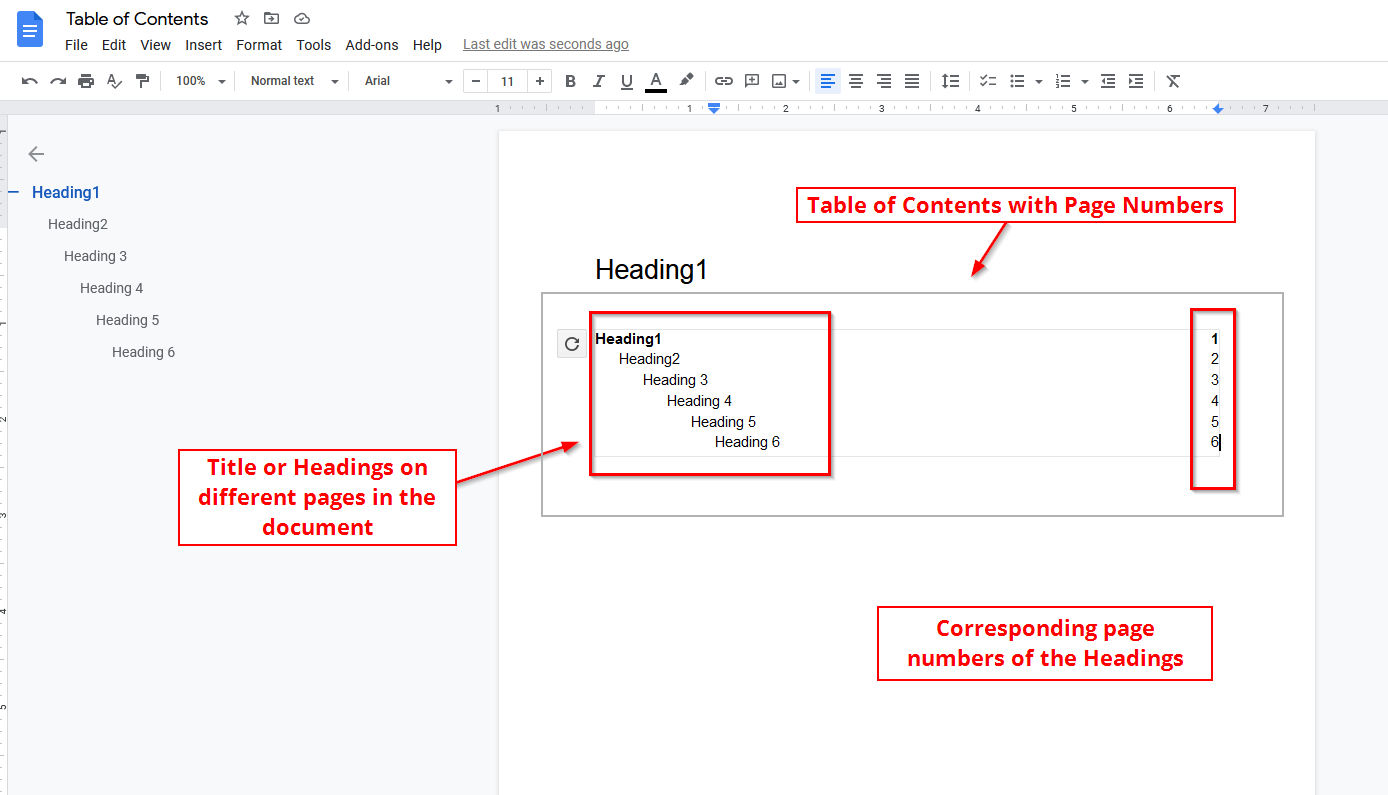Run spelling and grammar check
Screen dimensions: 1388x795
pos(114,81)
